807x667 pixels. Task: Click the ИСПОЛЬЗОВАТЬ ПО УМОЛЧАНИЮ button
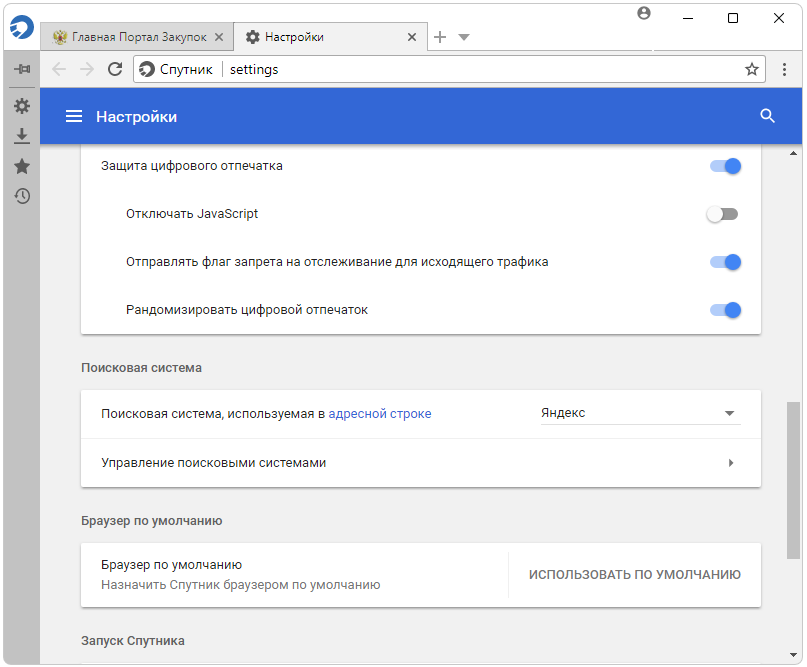(634, 575)
